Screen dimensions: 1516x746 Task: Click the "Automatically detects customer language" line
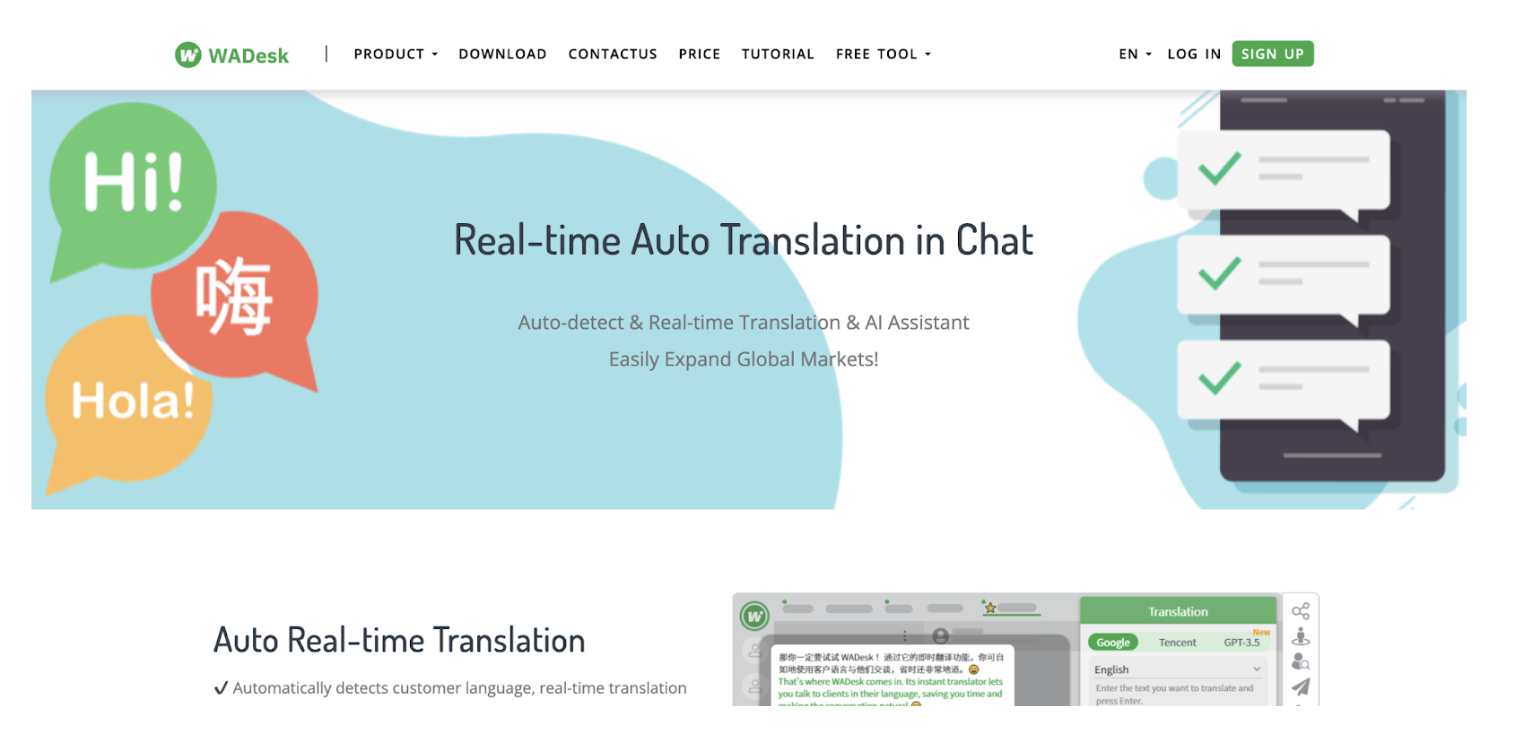[x=450, y=688]
